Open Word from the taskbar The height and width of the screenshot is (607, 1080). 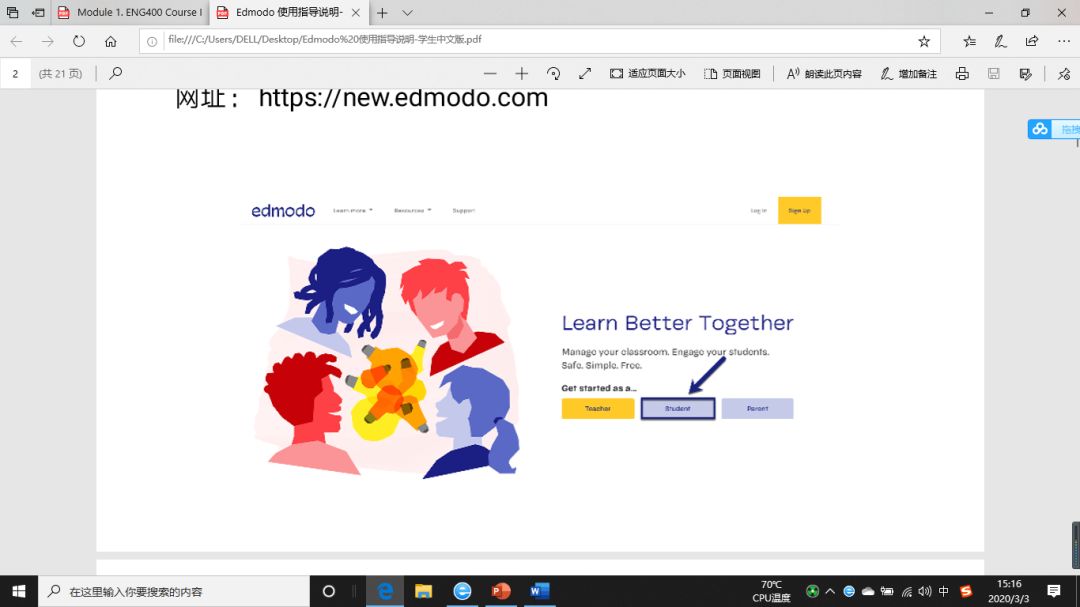pyautogui.click(x=539, y=591)
